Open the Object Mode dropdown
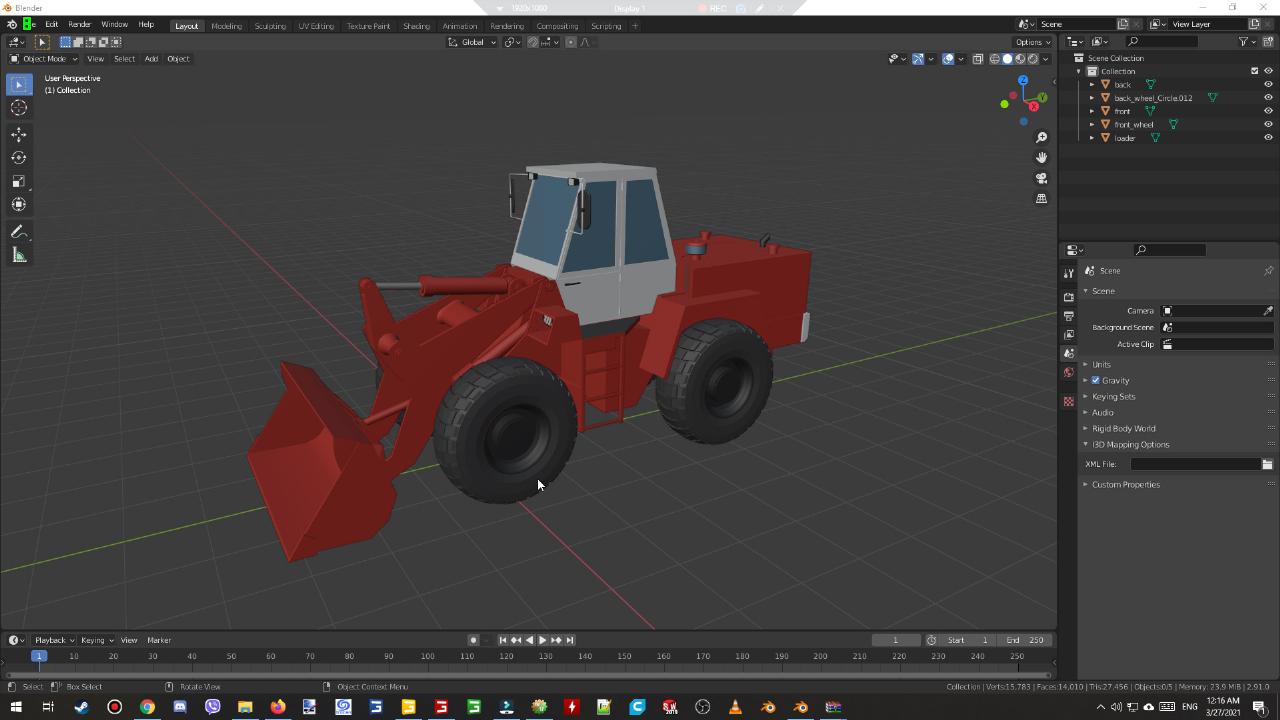Viewport: 1280px width, 720px height. point(44,59)
